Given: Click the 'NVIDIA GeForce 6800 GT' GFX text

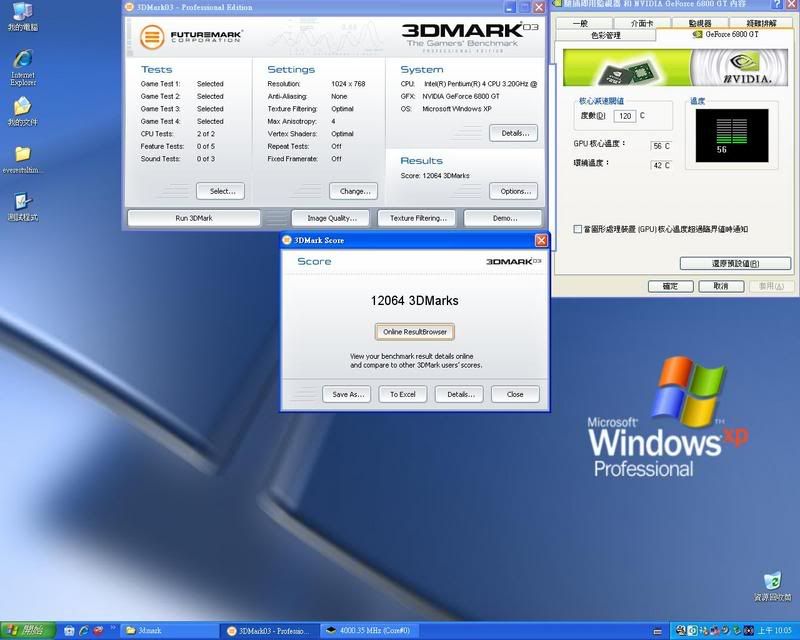Looking at the screenshot, I should tap(461, 96).
